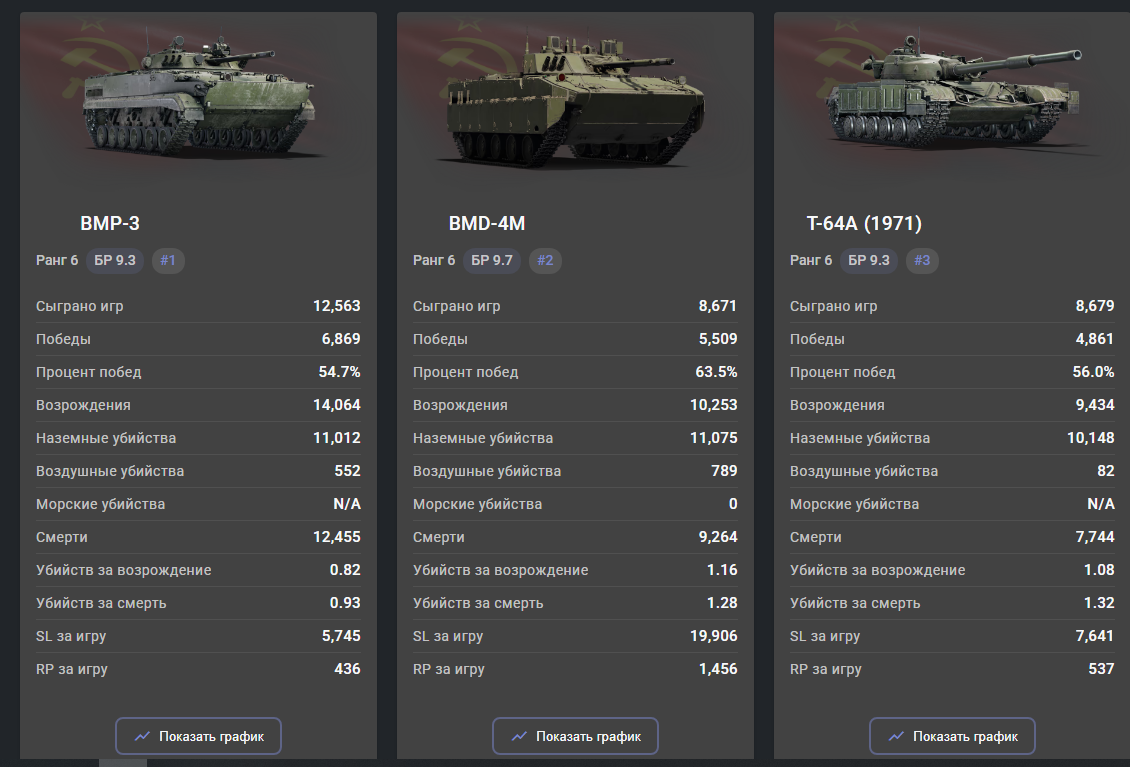The image size is (1130, 767).
Task: Open the T-64A (1971) graph
Action: [952, 737]
